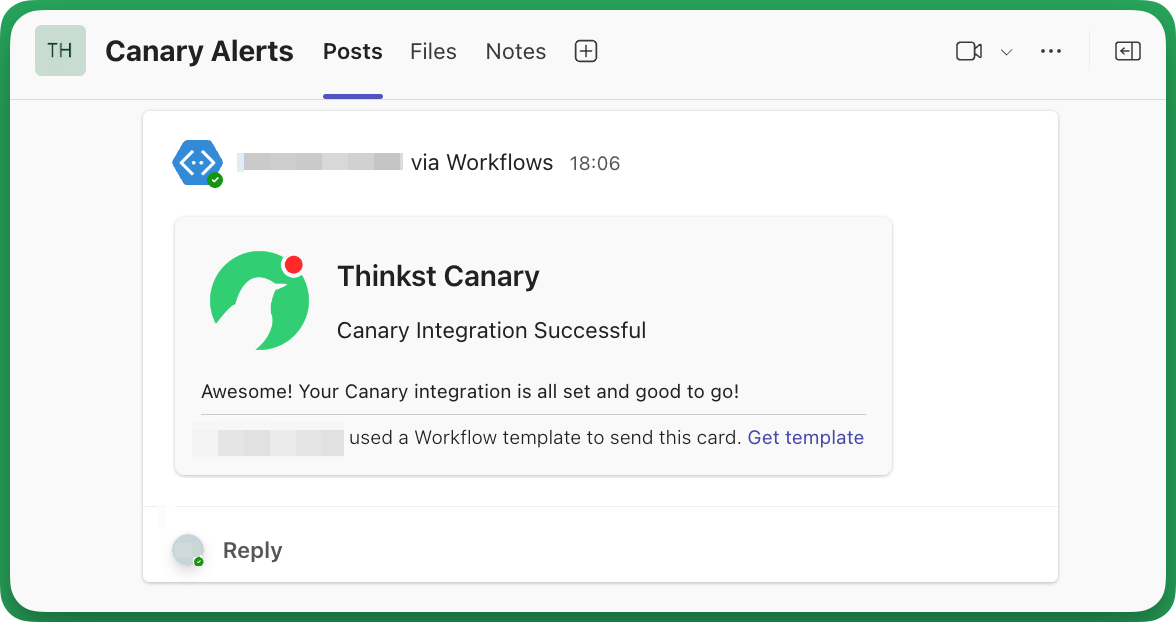Click the Thinkst Canary bird logo
The width and height of the screenshot is (1176, 622).
259,301
